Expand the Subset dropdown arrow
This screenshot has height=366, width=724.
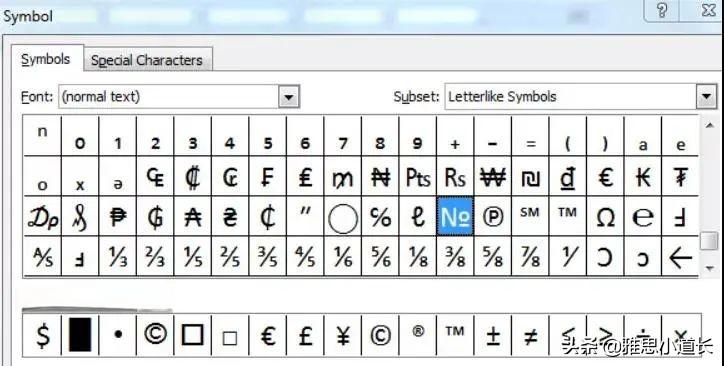click(706, 97)
